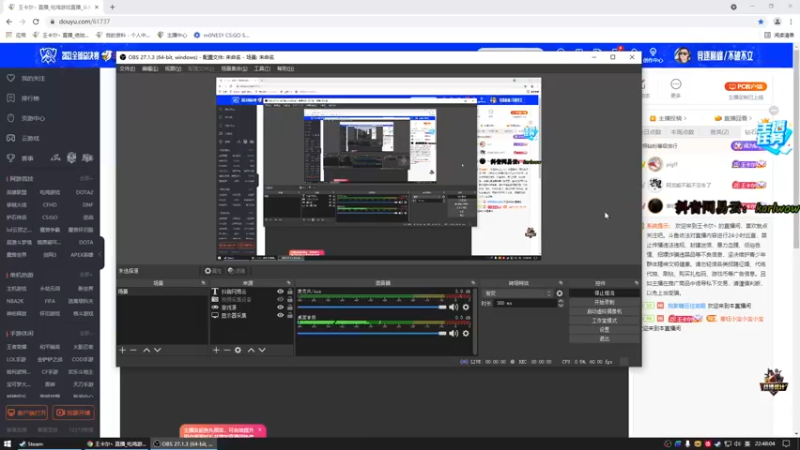Toggle lock on the video capture source
The width and height of the screenshot is (800, 450).
(x=290, y=299)
